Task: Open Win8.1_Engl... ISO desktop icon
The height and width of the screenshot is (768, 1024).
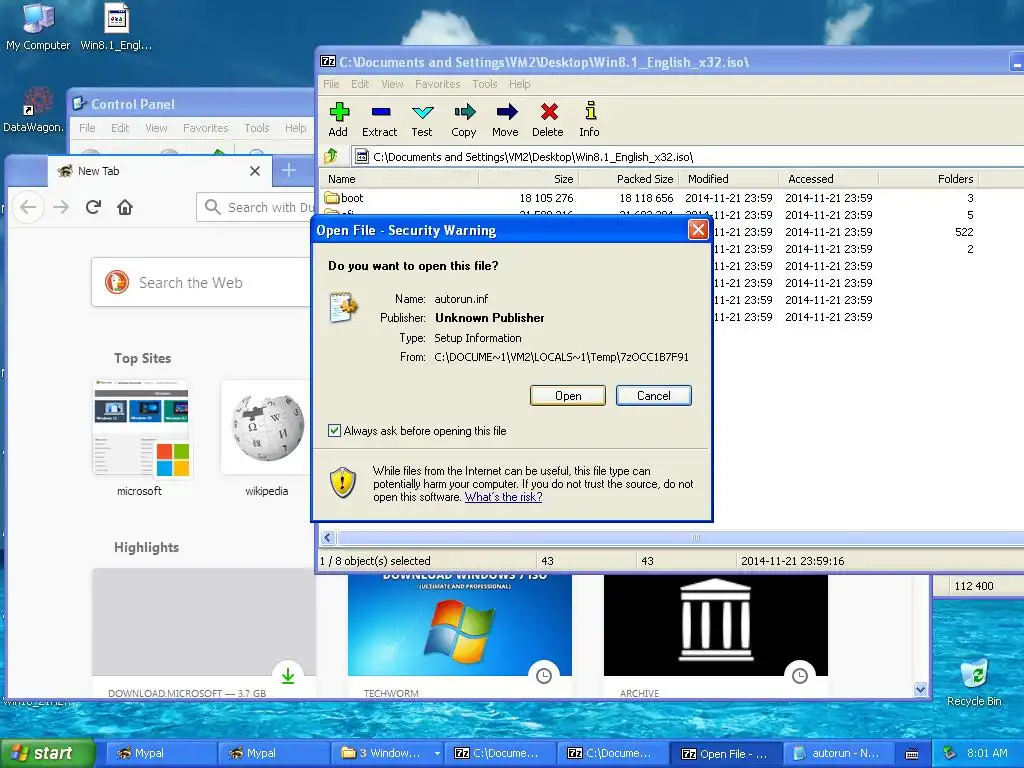Action: (116, 26)
